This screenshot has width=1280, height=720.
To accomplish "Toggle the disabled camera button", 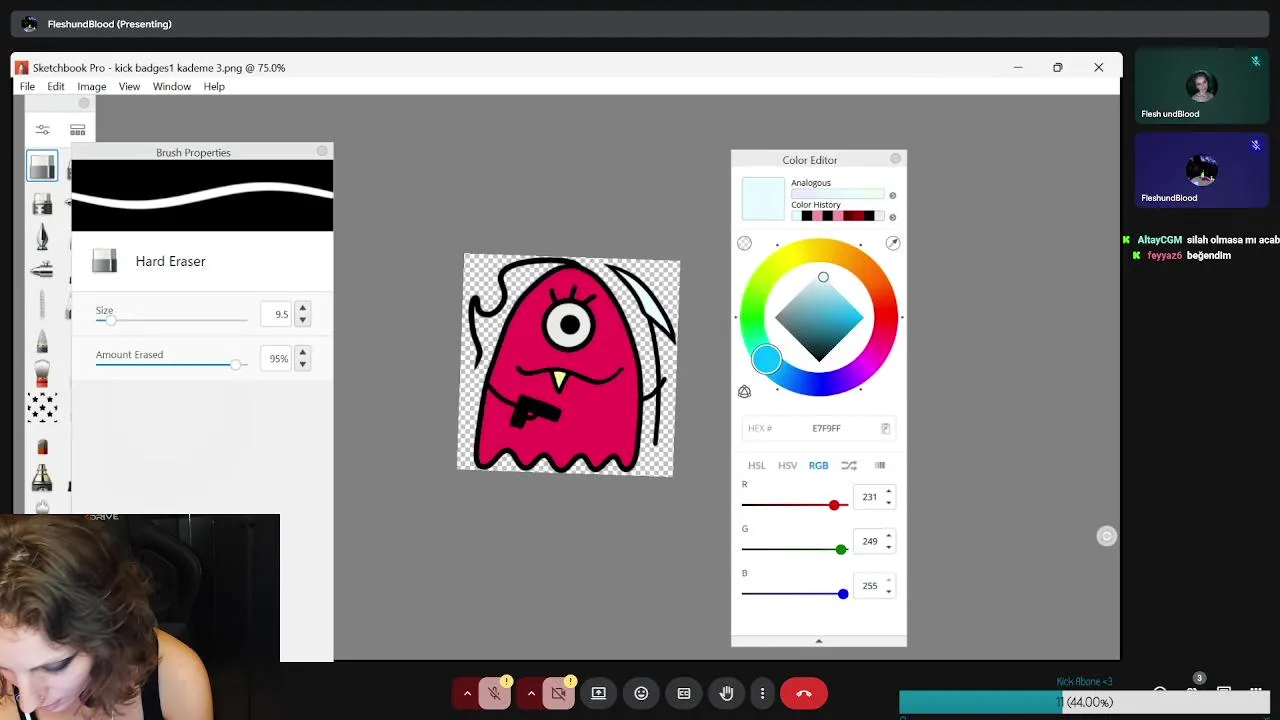I will pyautogui.click(x=558, y=693).
